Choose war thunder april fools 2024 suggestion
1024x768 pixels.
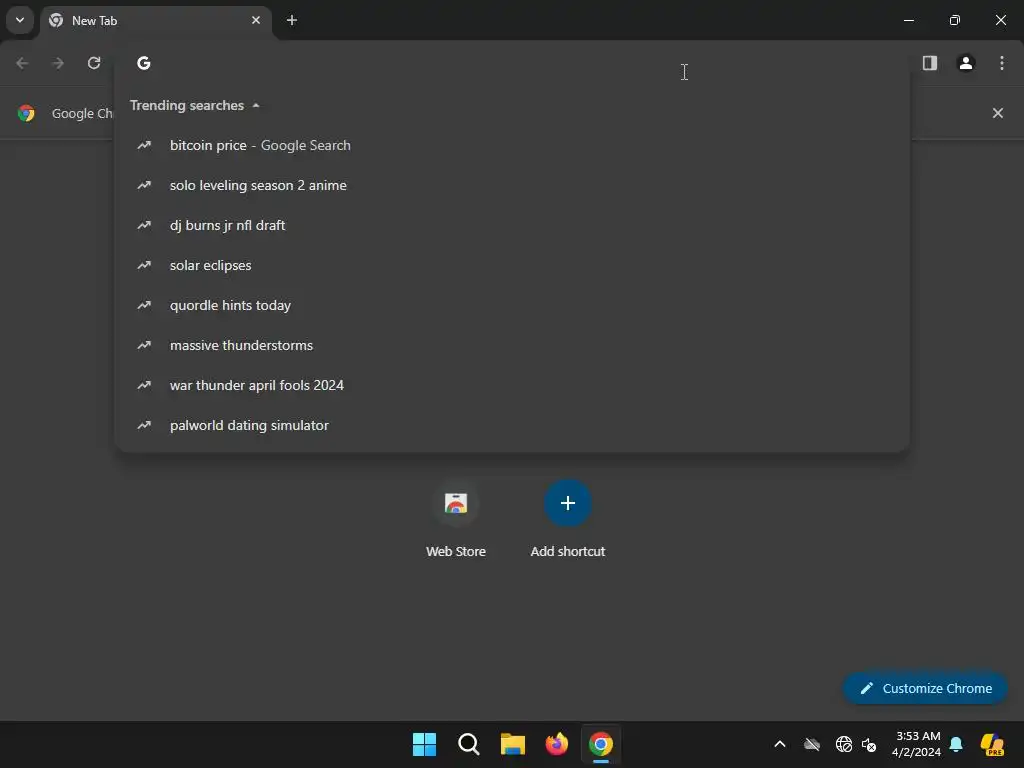tap(512, 385)
